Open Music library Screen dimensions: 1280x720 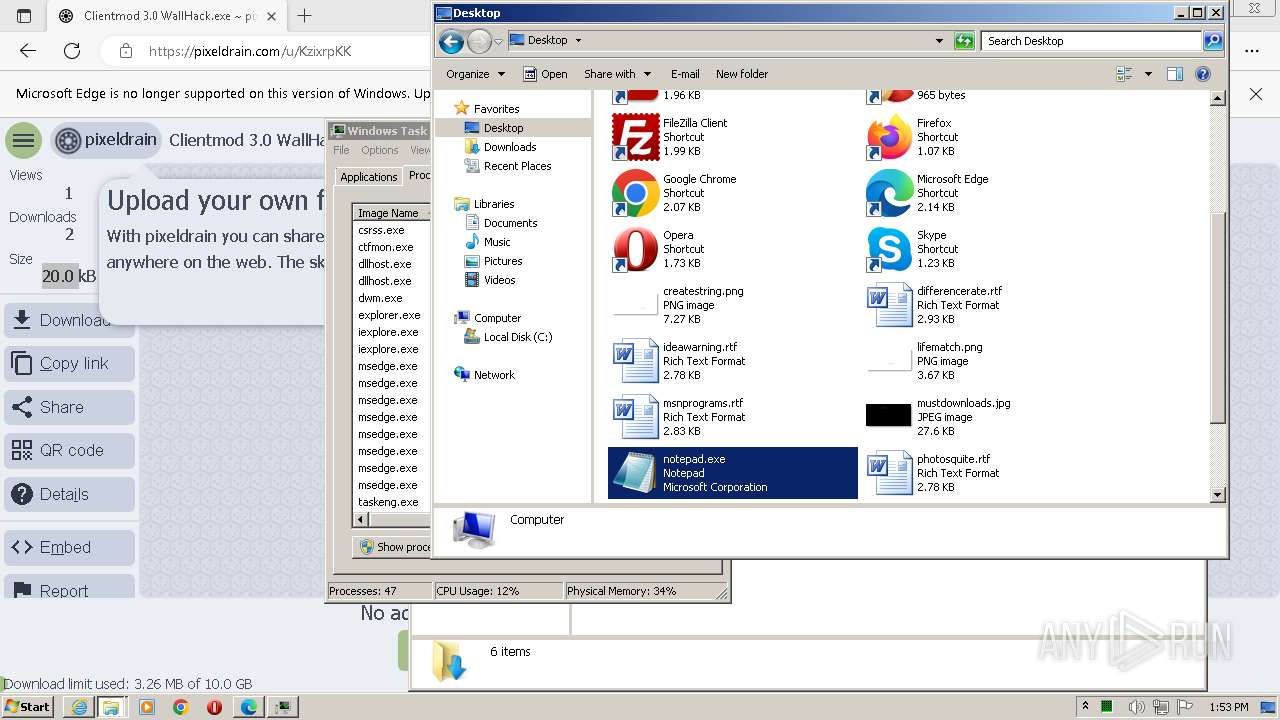497,242
